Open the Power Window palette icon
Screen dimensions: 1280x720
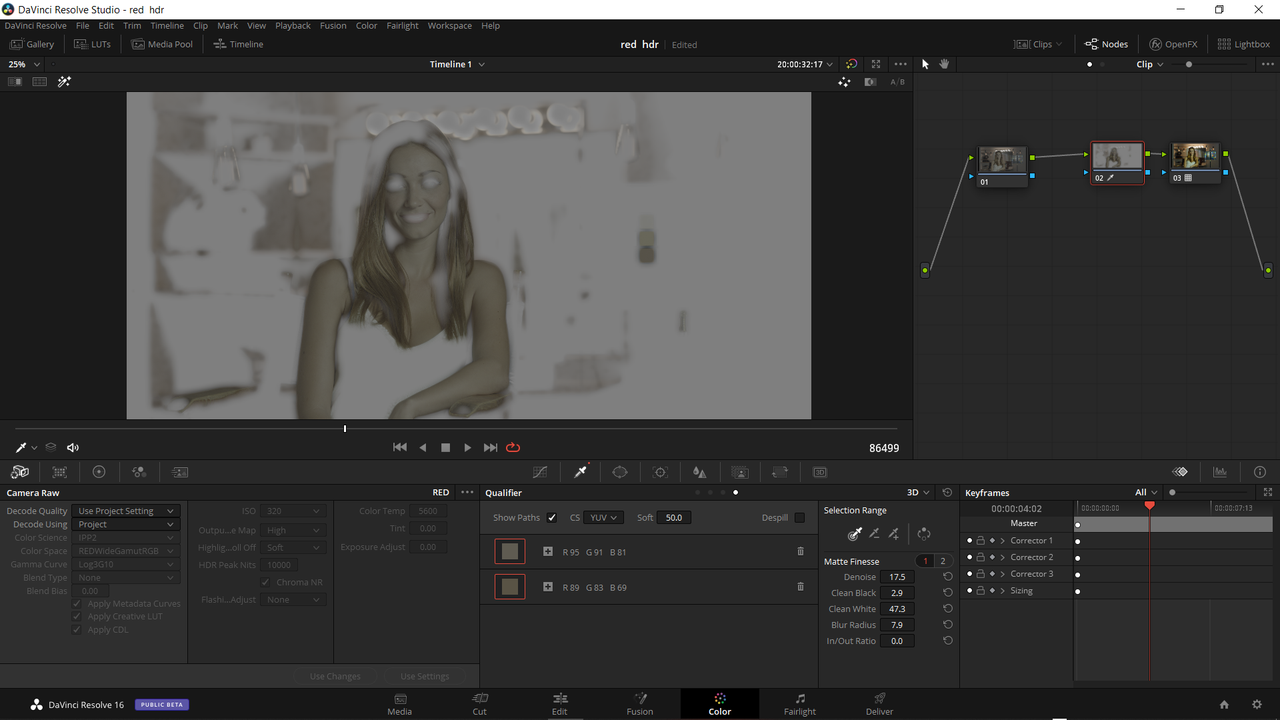tap(620, 472)
